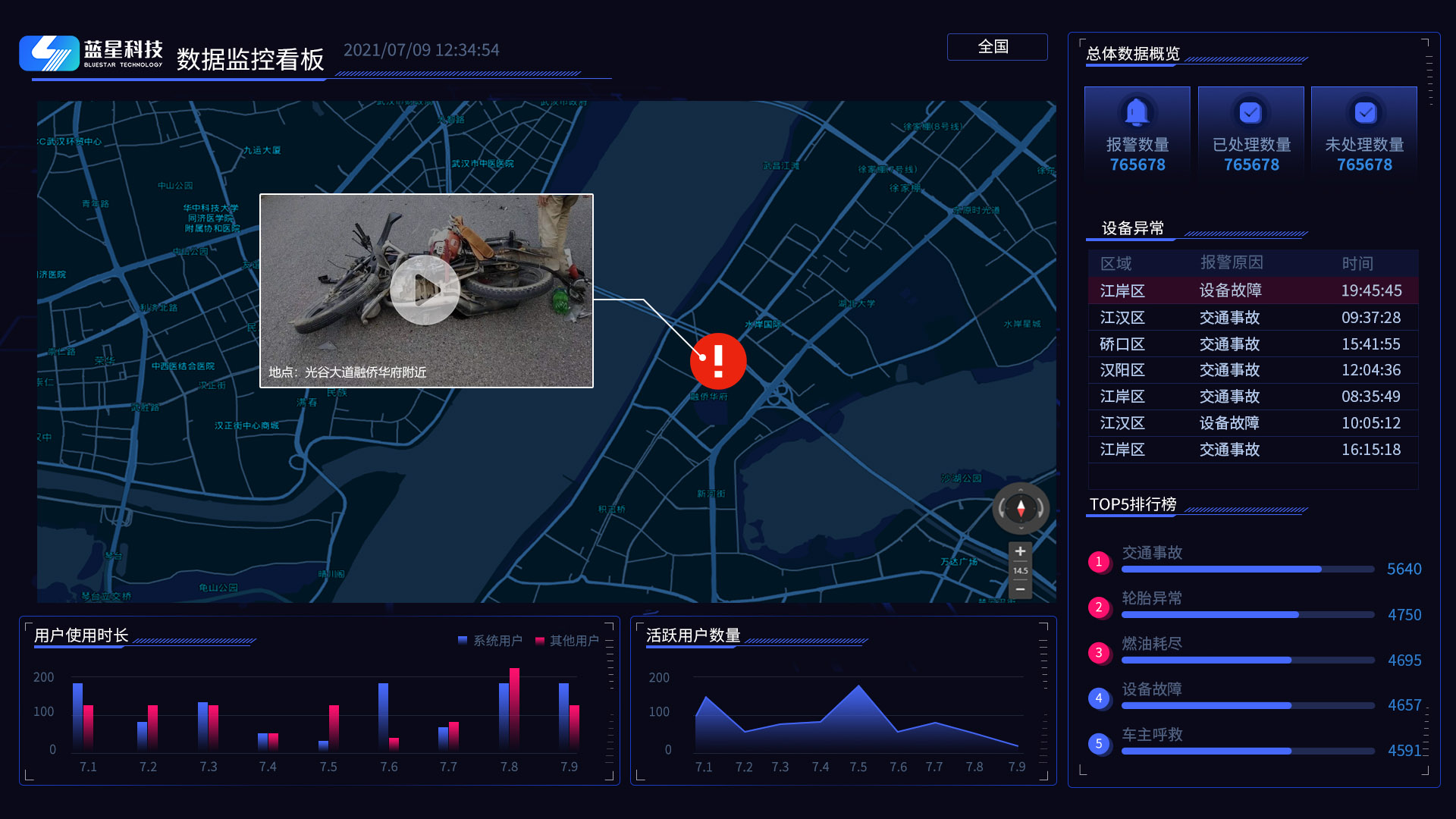Select rank 4 设备故障 in TOP5 list
1456x819 pixels.
coord(1151,689)
